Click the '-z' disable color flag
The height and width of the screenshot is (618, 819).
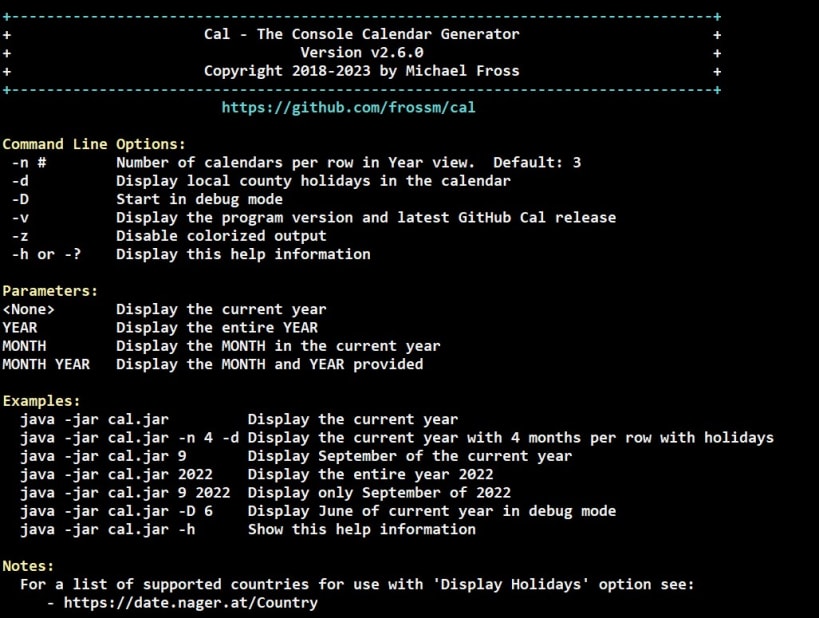pos(20,236)
